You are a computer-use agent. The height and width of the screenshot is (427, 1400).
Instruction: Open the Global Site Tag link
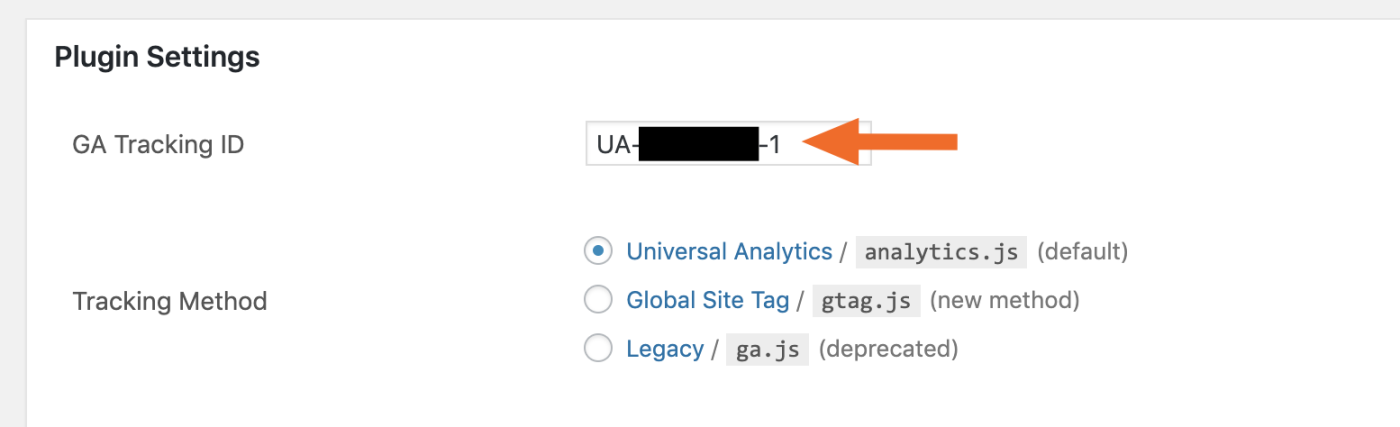708,299
